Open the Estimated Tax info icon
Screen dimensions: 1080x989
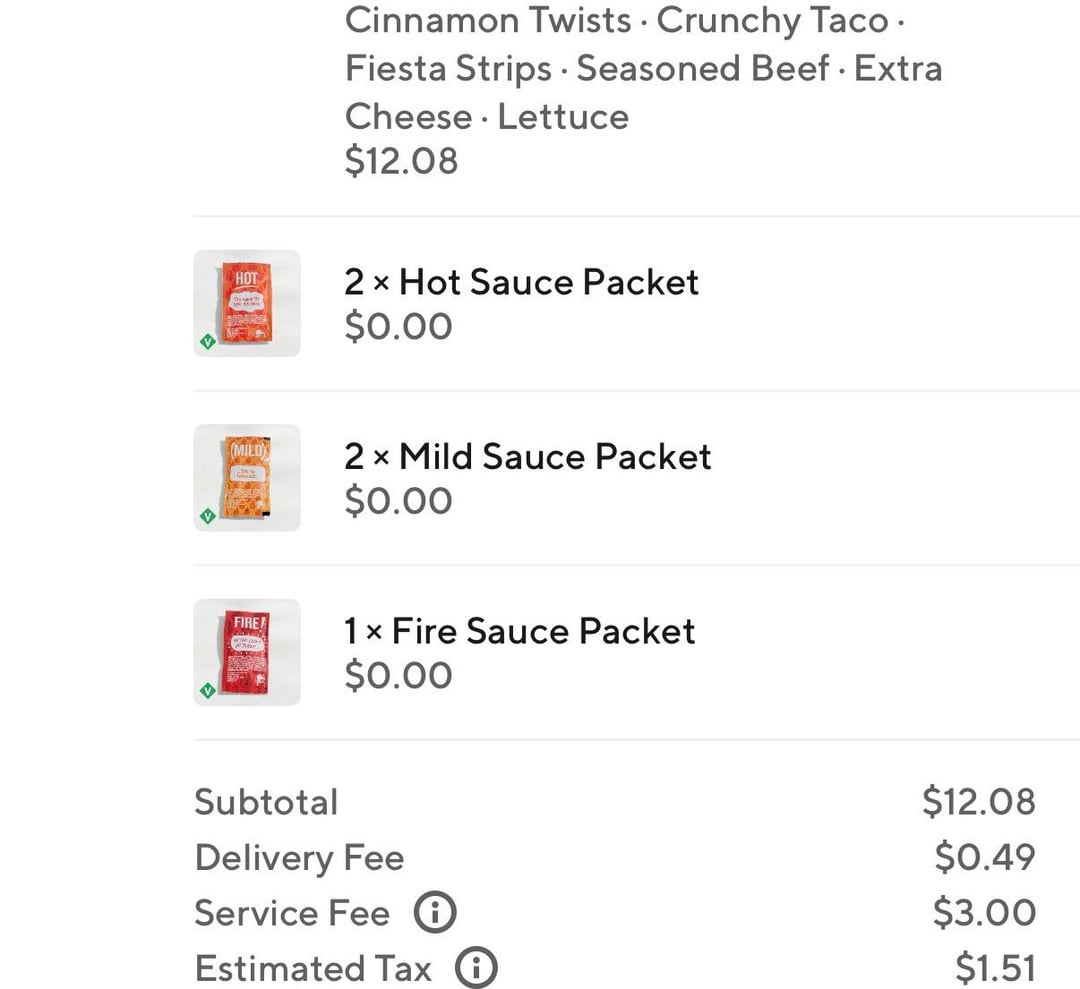click(476, 968)
